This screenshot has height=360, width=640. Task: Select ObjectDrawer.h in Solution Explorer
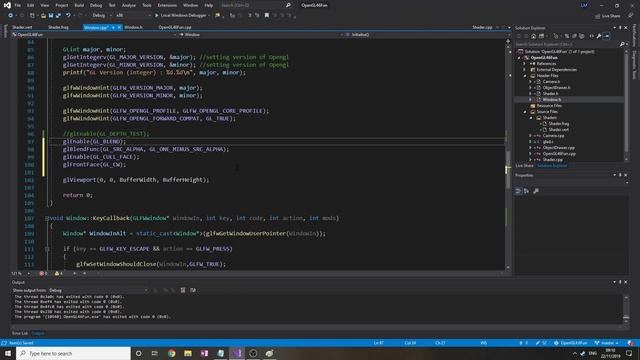pos(556,88)
